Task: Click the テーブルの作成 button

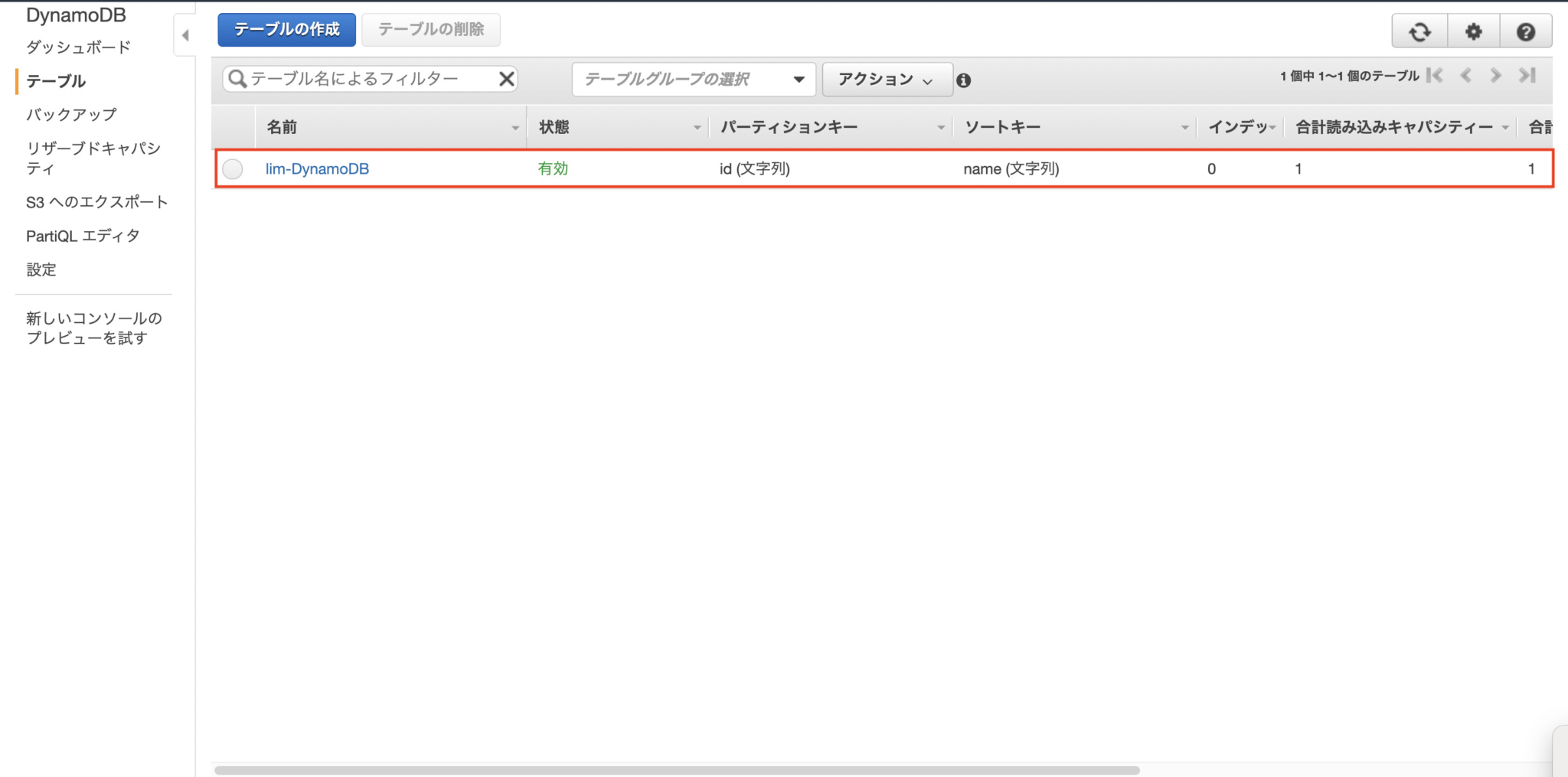Action: tap(286, 30)
